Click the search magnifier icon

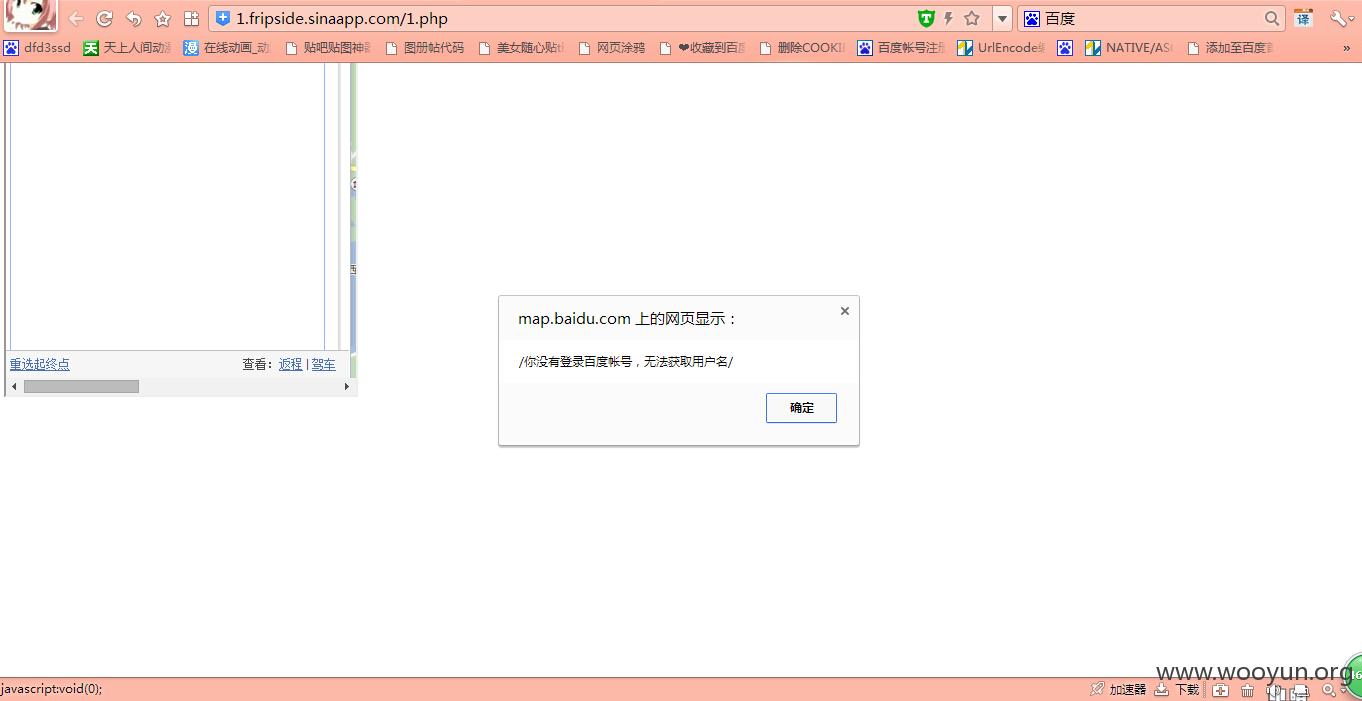point(1272,19)
